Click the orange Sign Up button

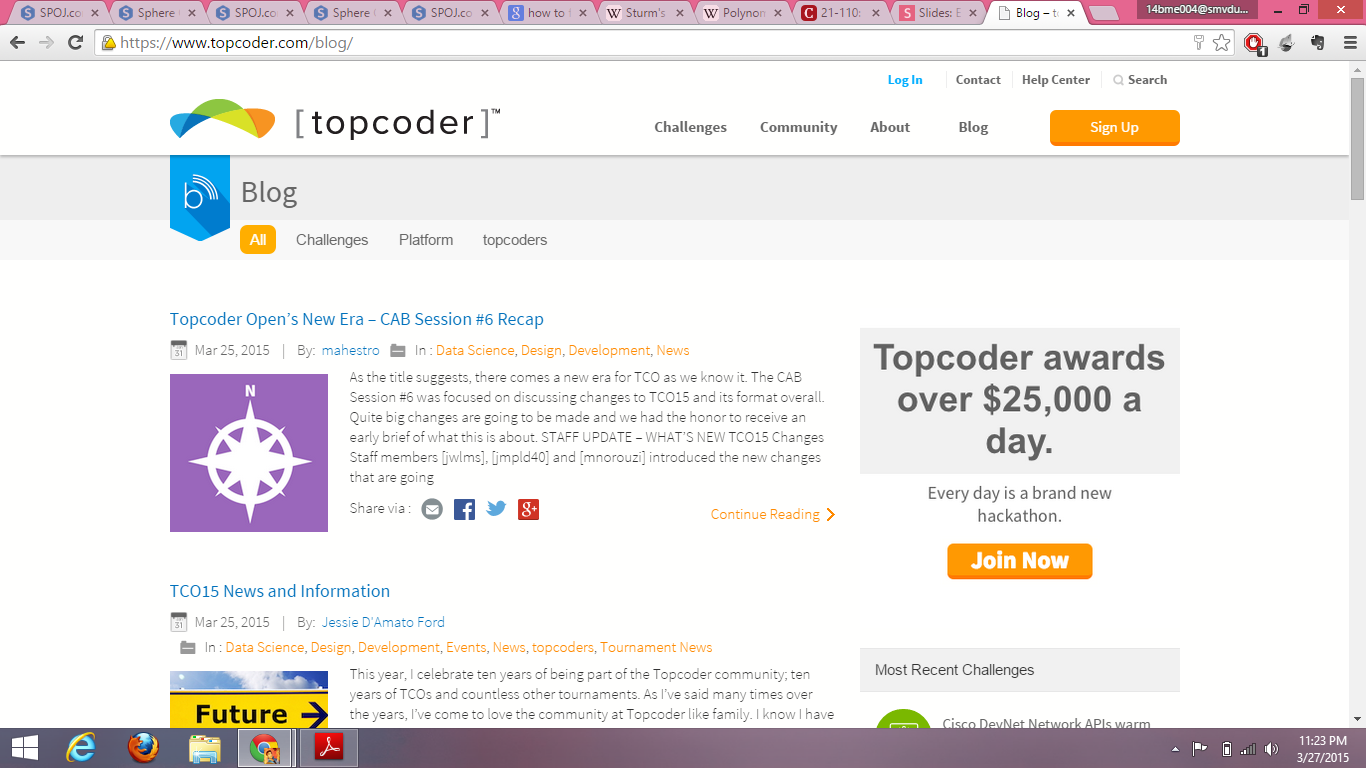[1114, 128]
